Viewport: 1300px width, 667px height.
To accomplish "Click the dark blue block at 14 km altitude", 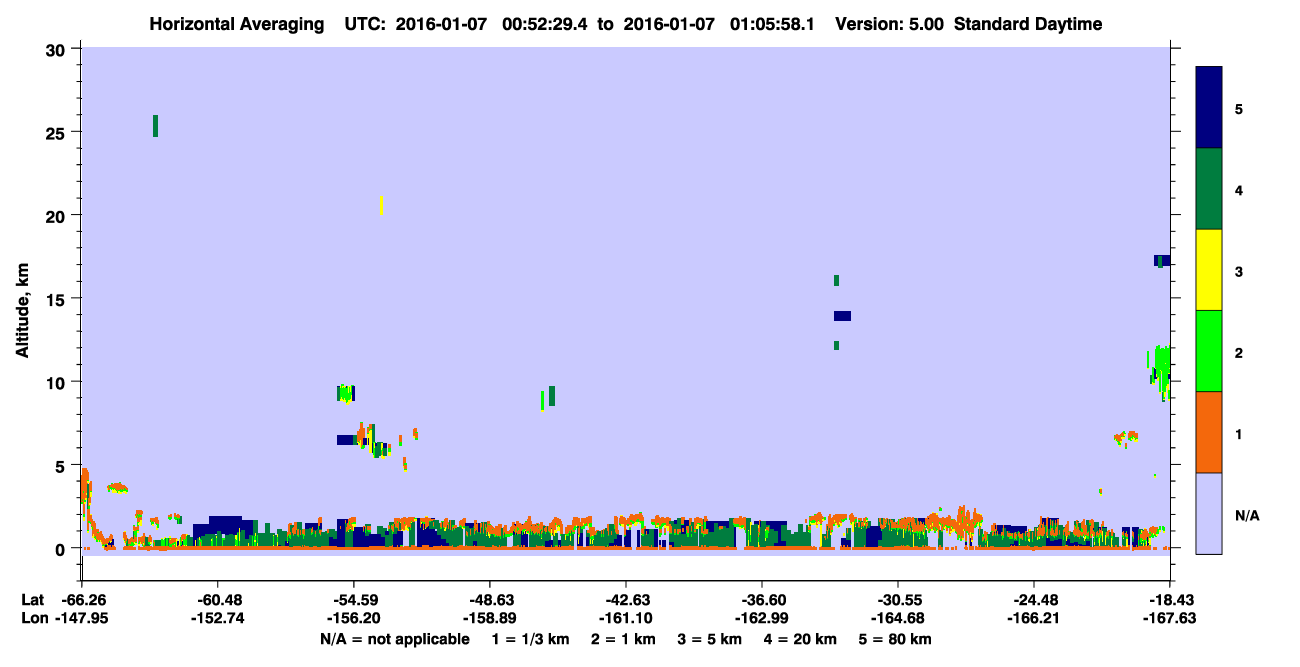I will [x=842, y=316].
